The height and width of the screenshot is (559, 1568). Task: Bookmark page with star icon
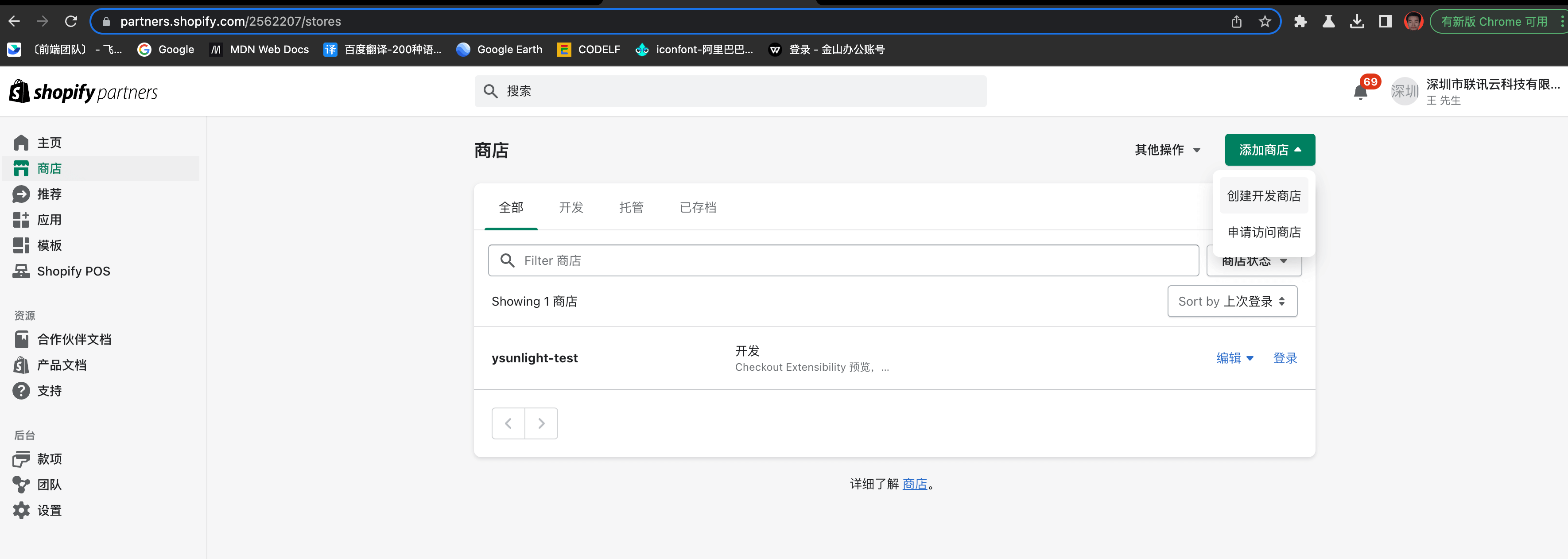pyautogui.click(x=1265, y=22)
